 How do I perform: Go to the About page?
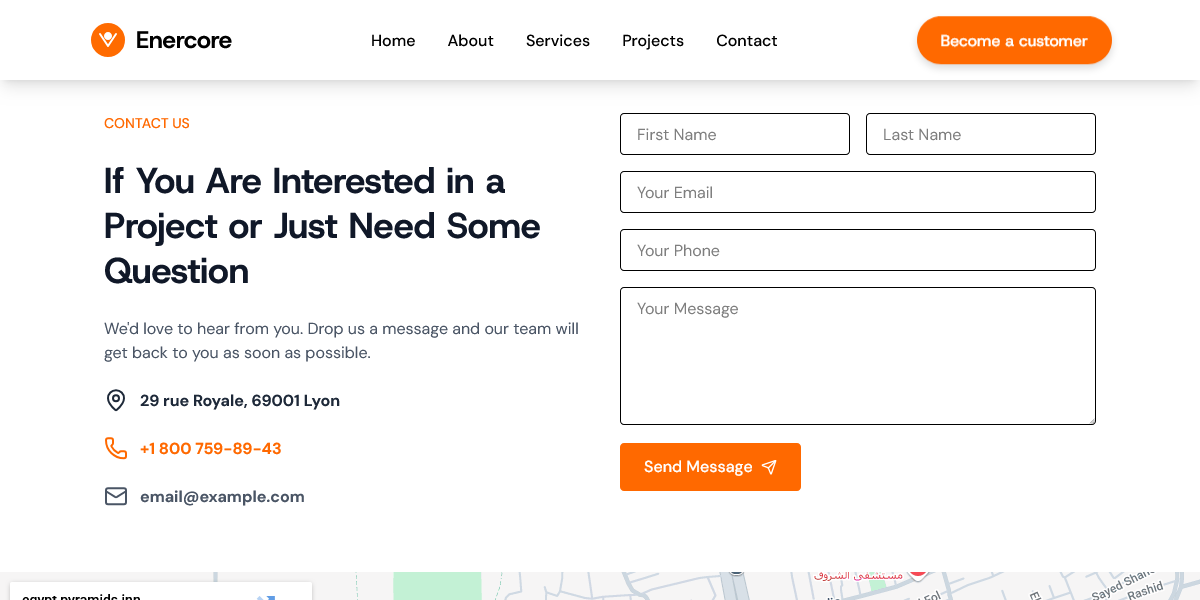tap(470, 41)
